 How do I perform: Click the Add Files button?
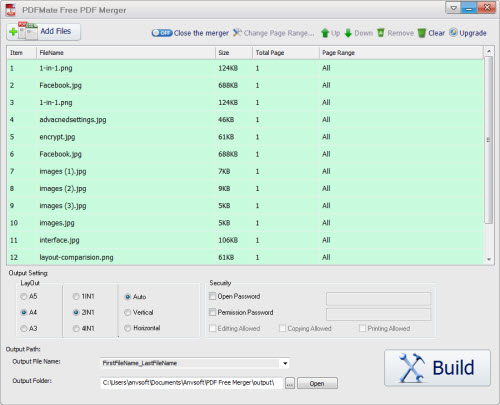click(x=43, y=32)
